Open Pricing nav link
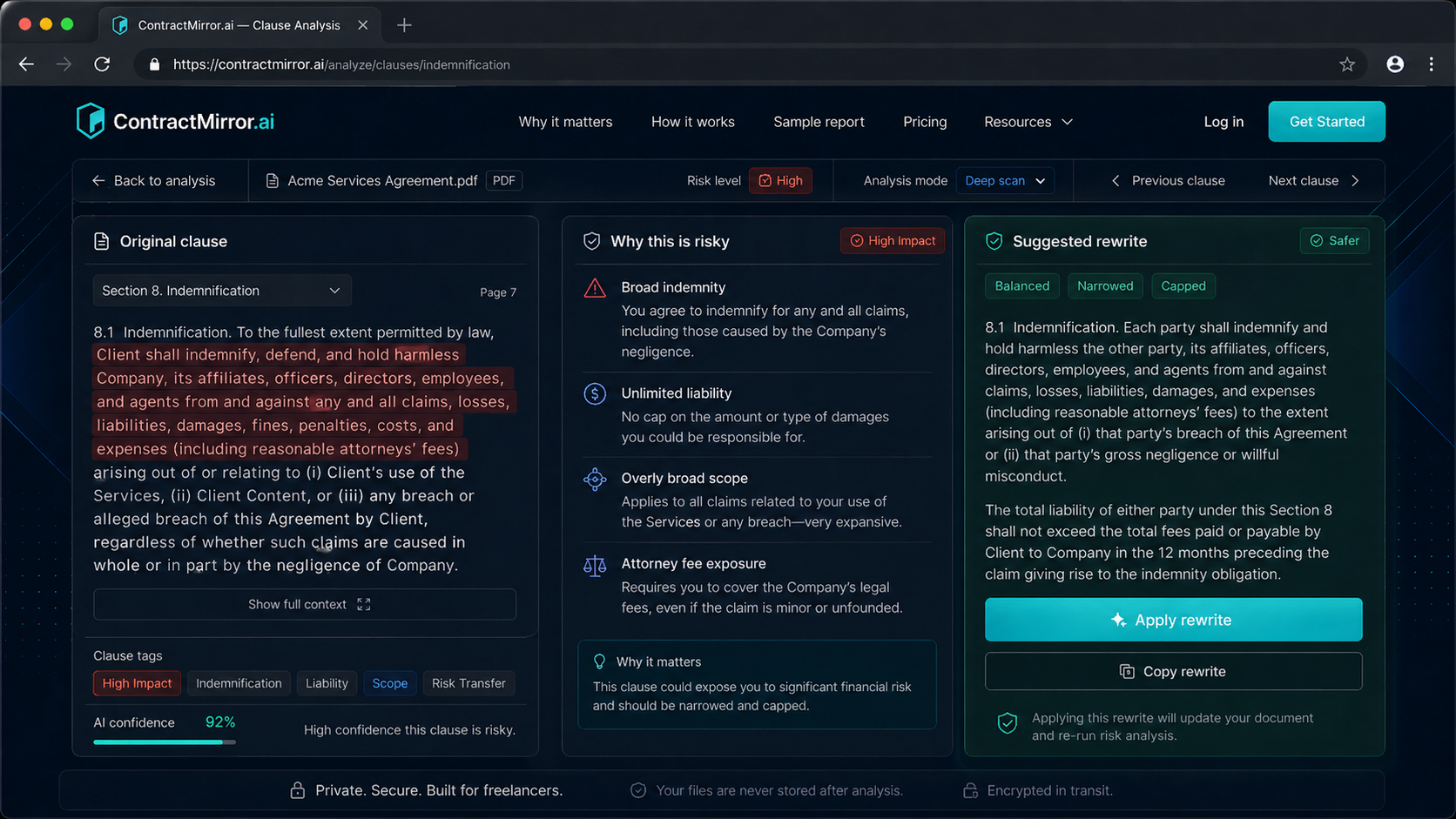The width and height of the screenshot is (1456, 819). pos(925,122)
